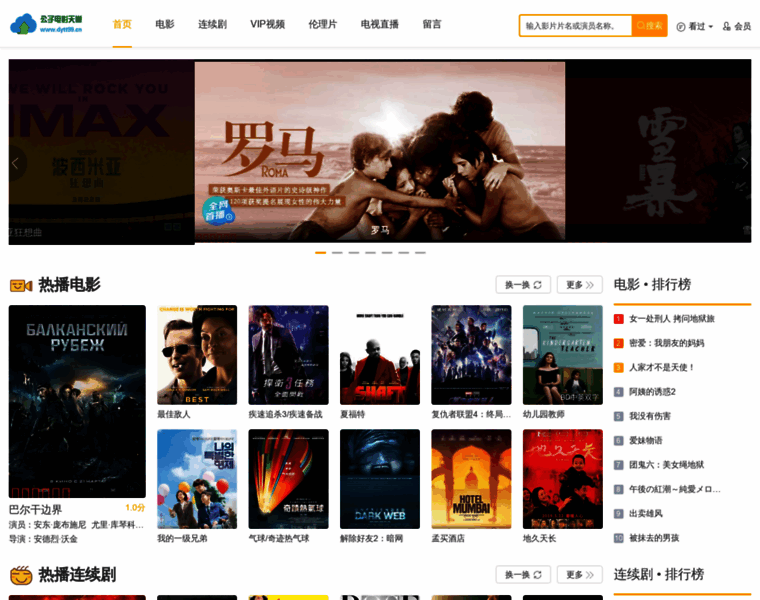This screenshot has height=600, width=760.
Task: Open ranking item 午後の紅潮
Action: point(675,489)
